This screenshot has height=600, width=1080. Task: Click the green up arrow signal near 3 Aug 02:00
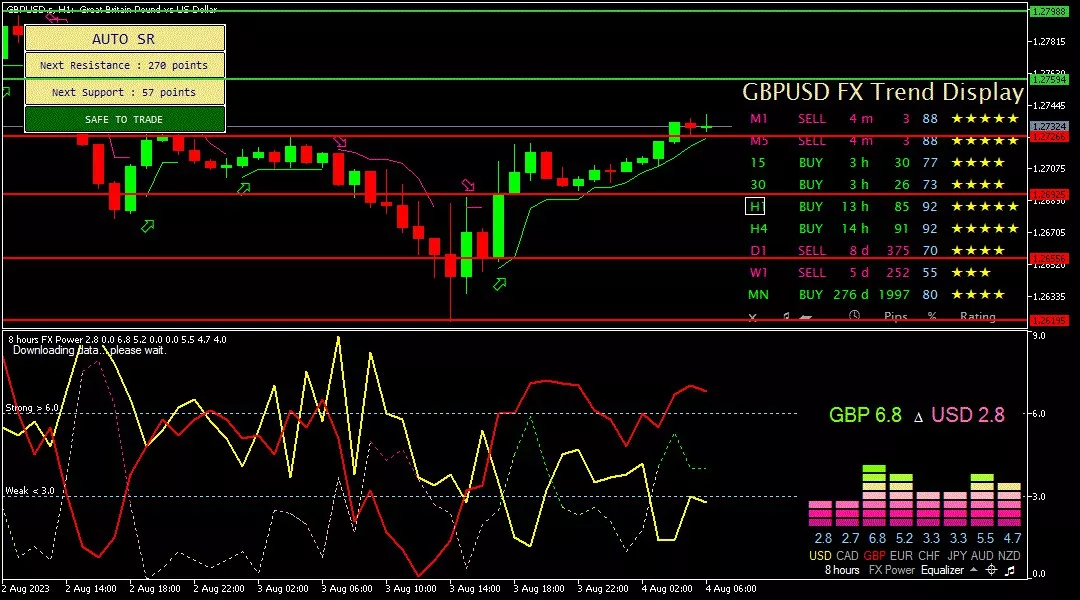tap(243, 188)
